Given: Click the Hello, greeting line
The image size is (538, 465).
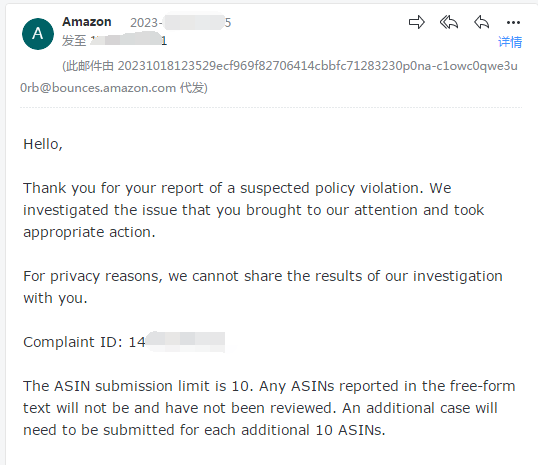Looking at the screenshot, I should [43, 144].
